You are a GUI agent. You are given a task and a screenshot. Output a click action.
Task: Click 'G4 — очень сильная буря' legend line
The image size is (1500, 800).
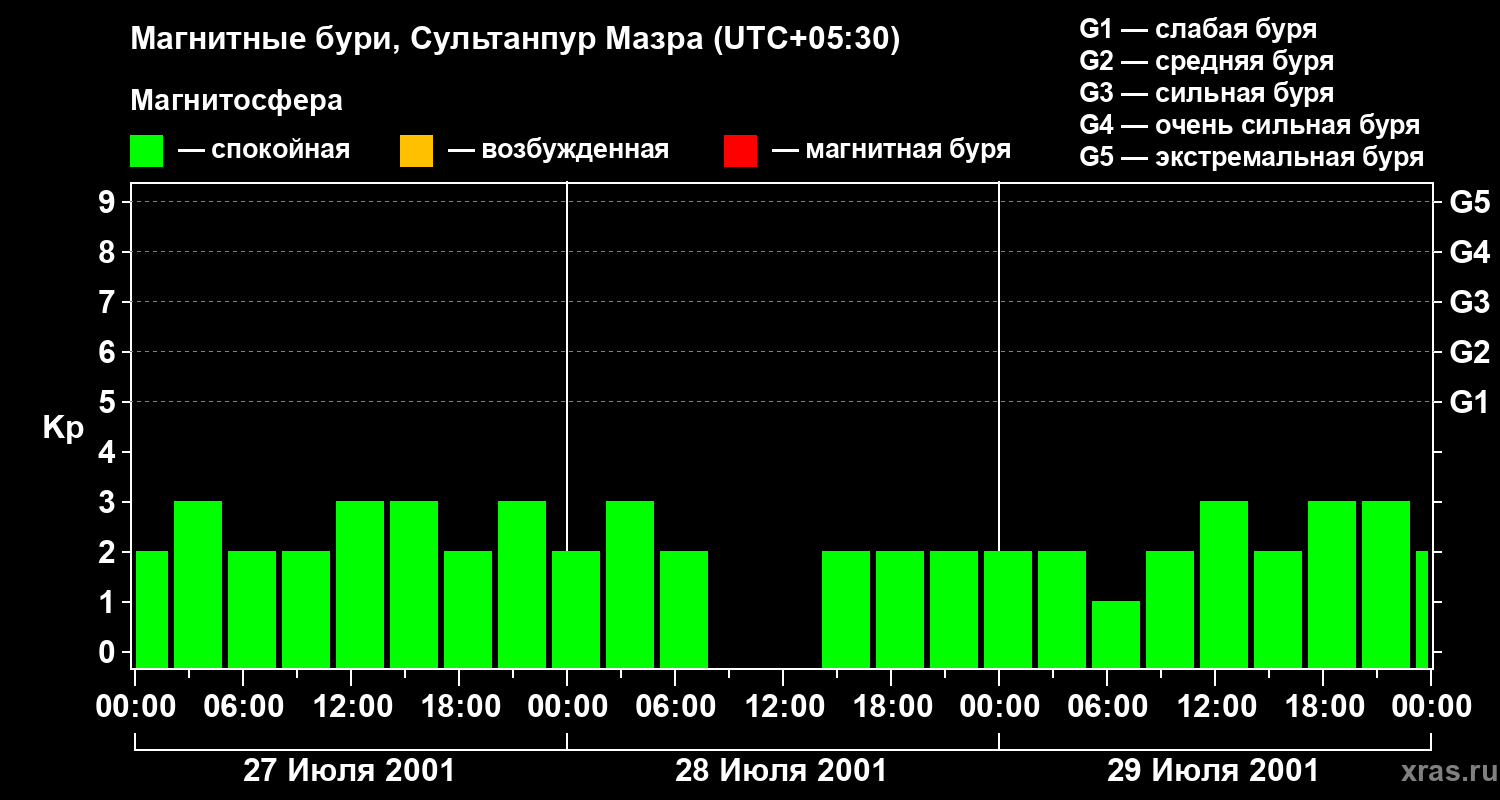(1250, 125)
